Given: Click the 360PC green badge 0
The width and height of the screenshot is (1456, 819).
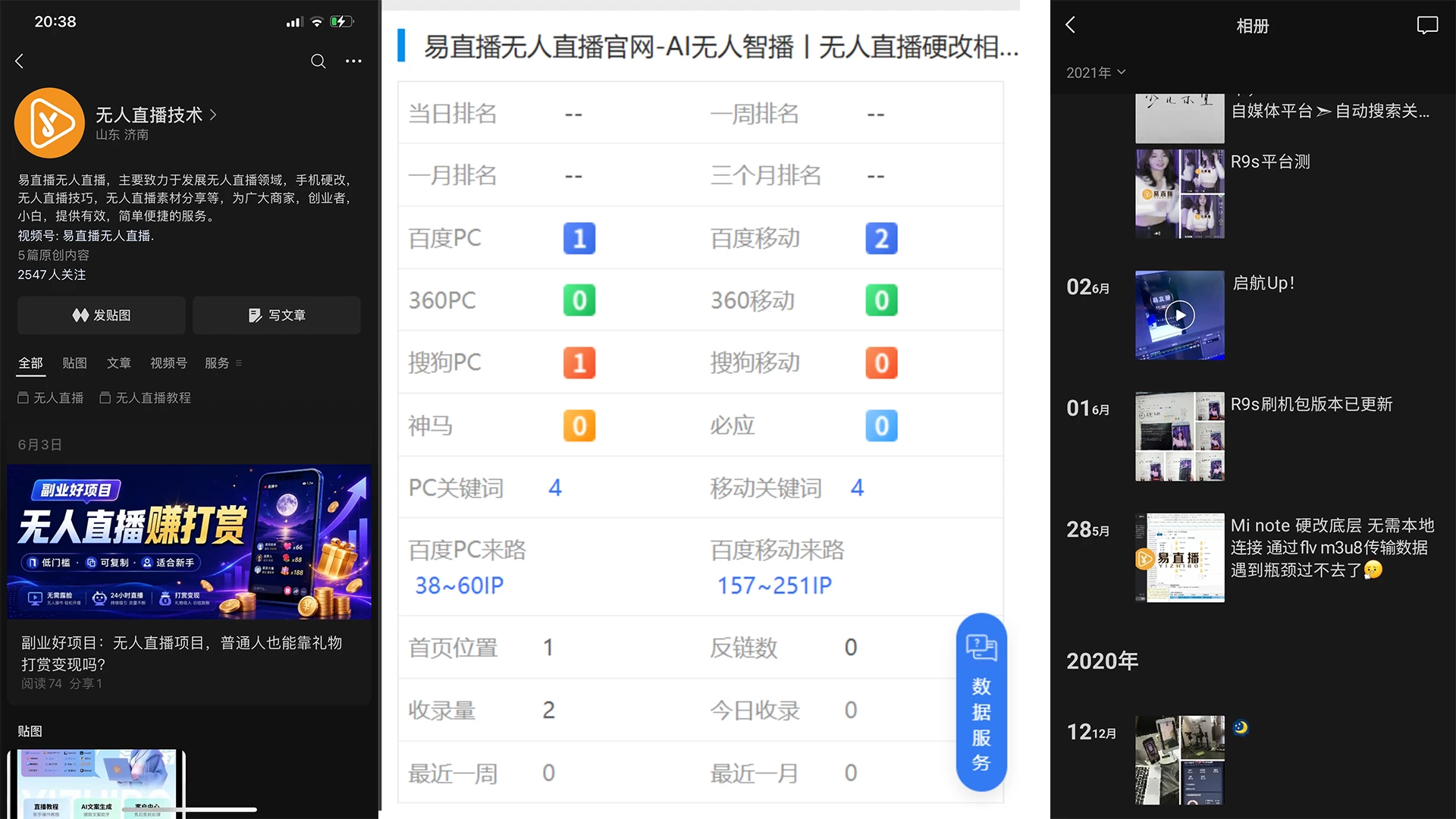Looking at the screenshot, I should click(x=579, y=300).
